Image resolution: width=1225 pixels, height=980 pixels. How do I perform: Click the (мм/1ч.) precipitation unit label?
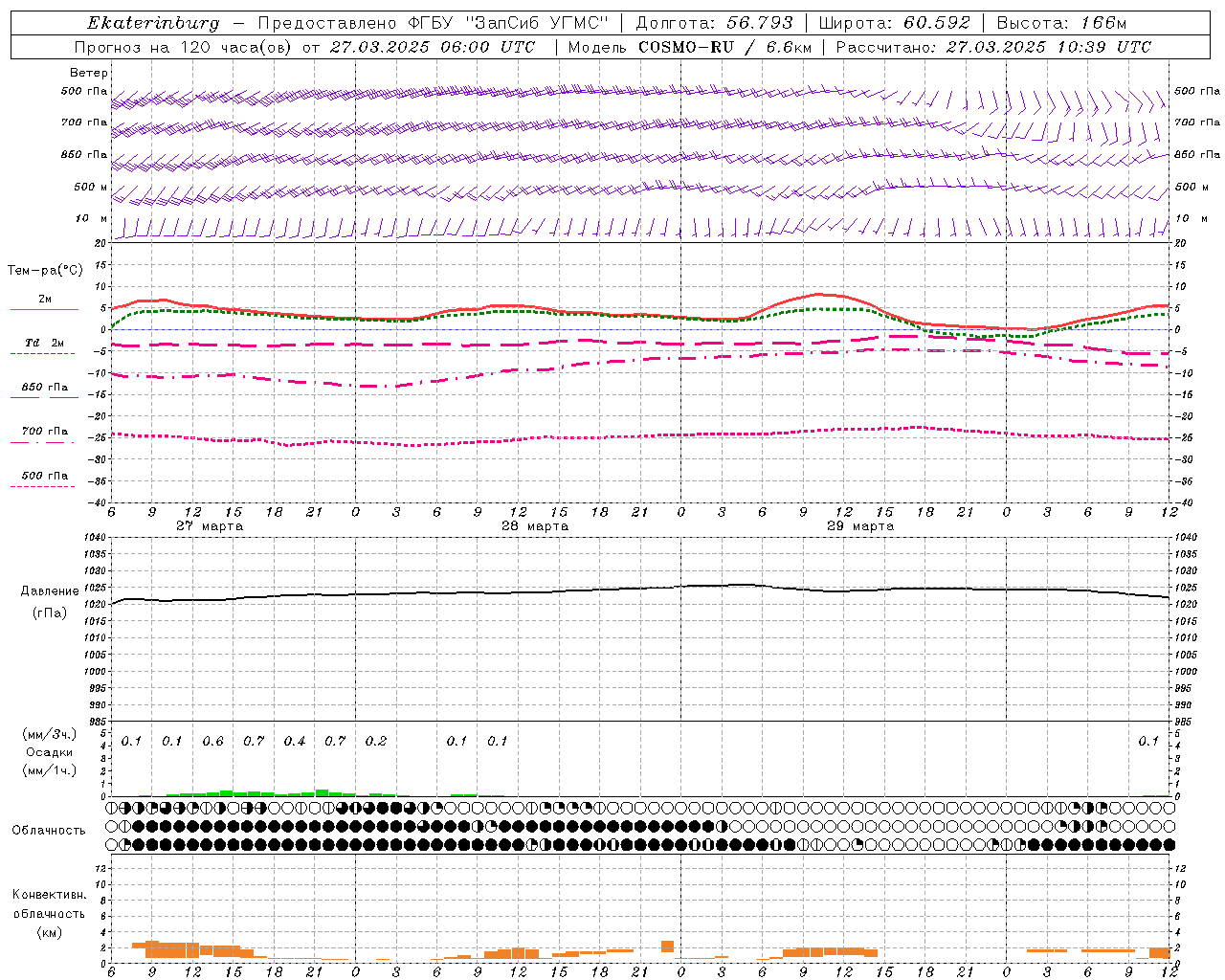click(x=49, y=770)
